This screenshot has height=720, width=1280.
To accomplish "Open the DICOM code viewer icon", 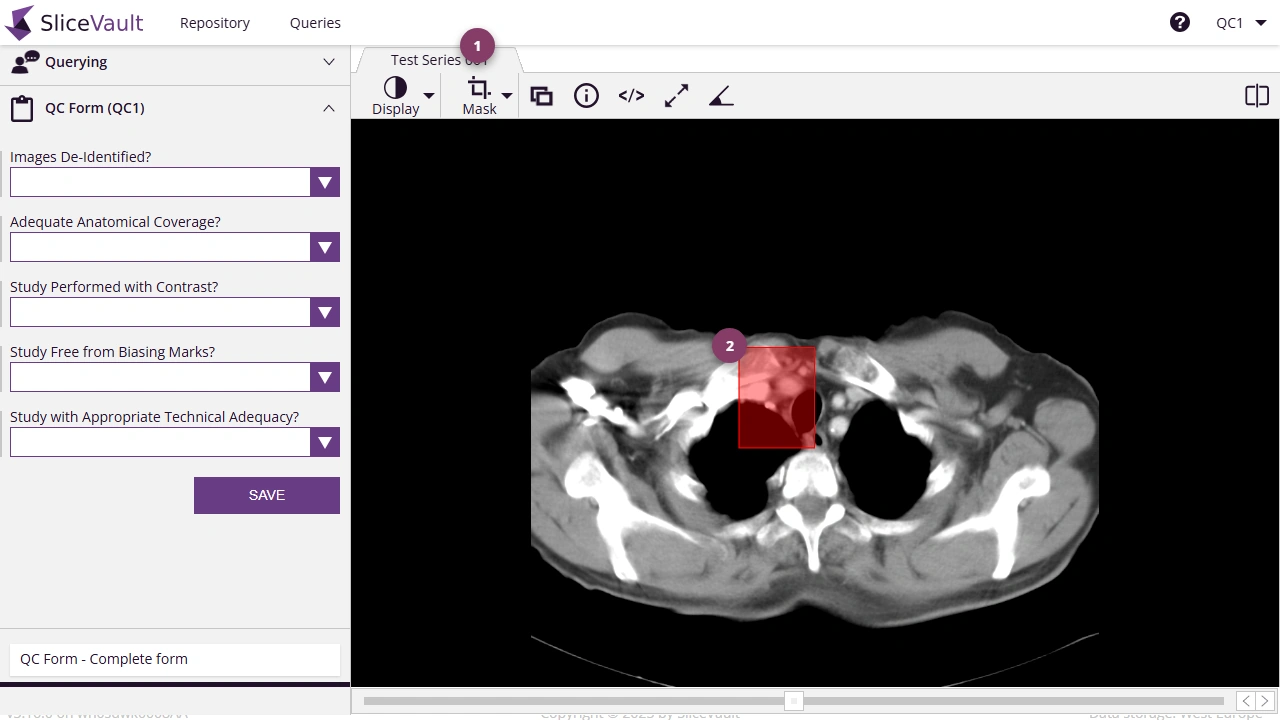I will pyautogui.click(x=631, y=95).
